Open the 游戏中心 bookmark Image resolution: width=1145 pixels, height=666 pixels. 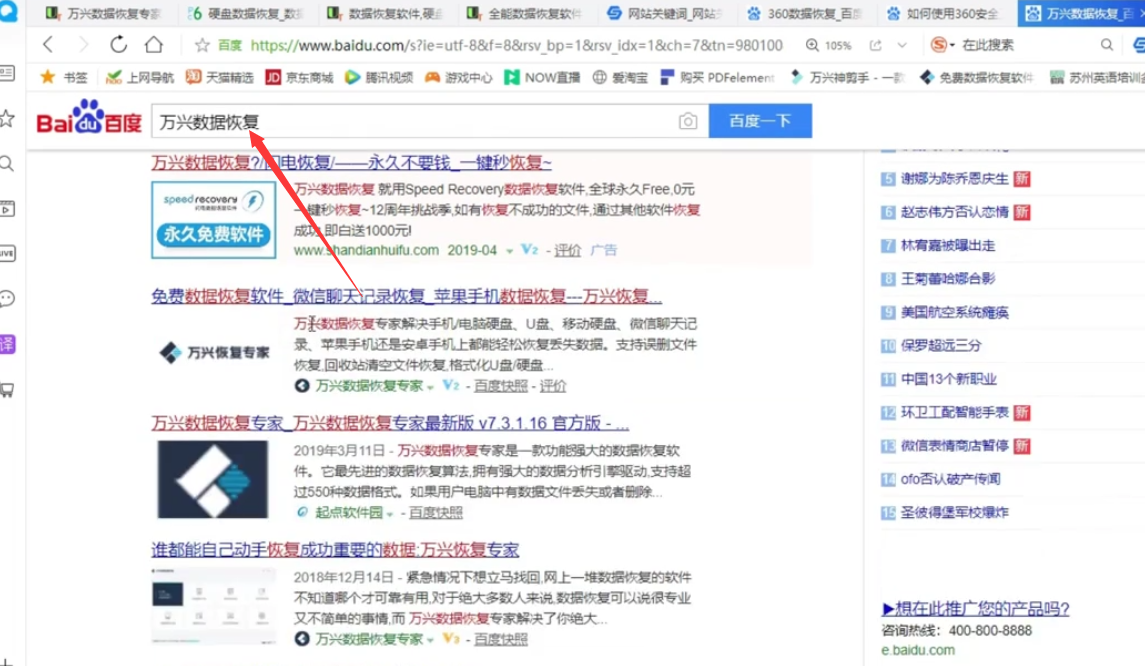458,77
